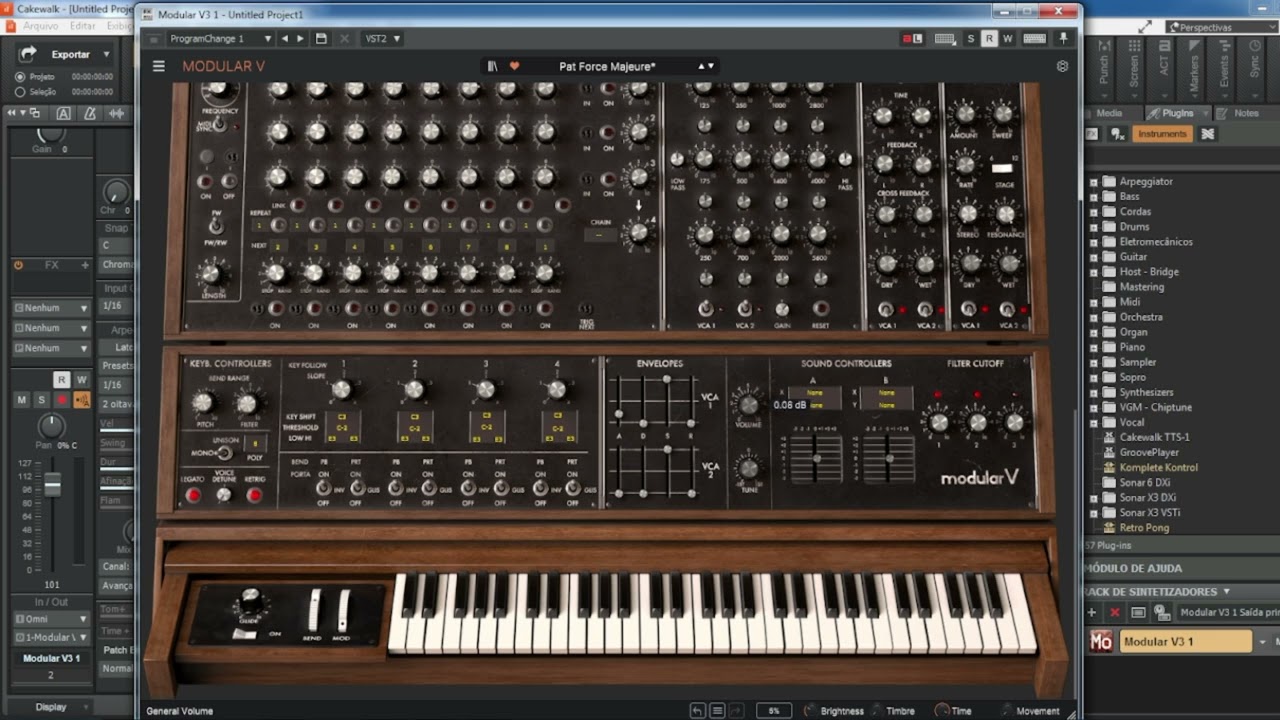Image resolution: width=1280 pixels, height=720 pixels.
Task: Adjust the Mod wheel
Action: point(342,609)
